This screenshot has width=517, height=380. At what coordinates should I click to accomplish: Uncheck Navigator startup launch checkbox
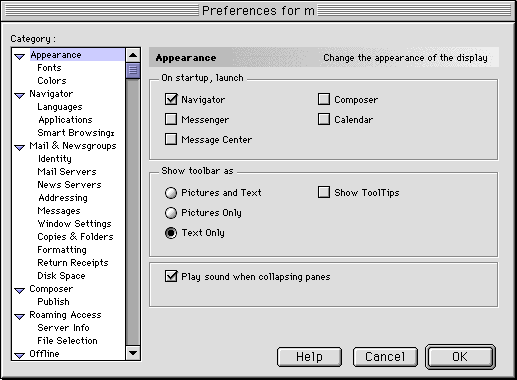(171, 99)
